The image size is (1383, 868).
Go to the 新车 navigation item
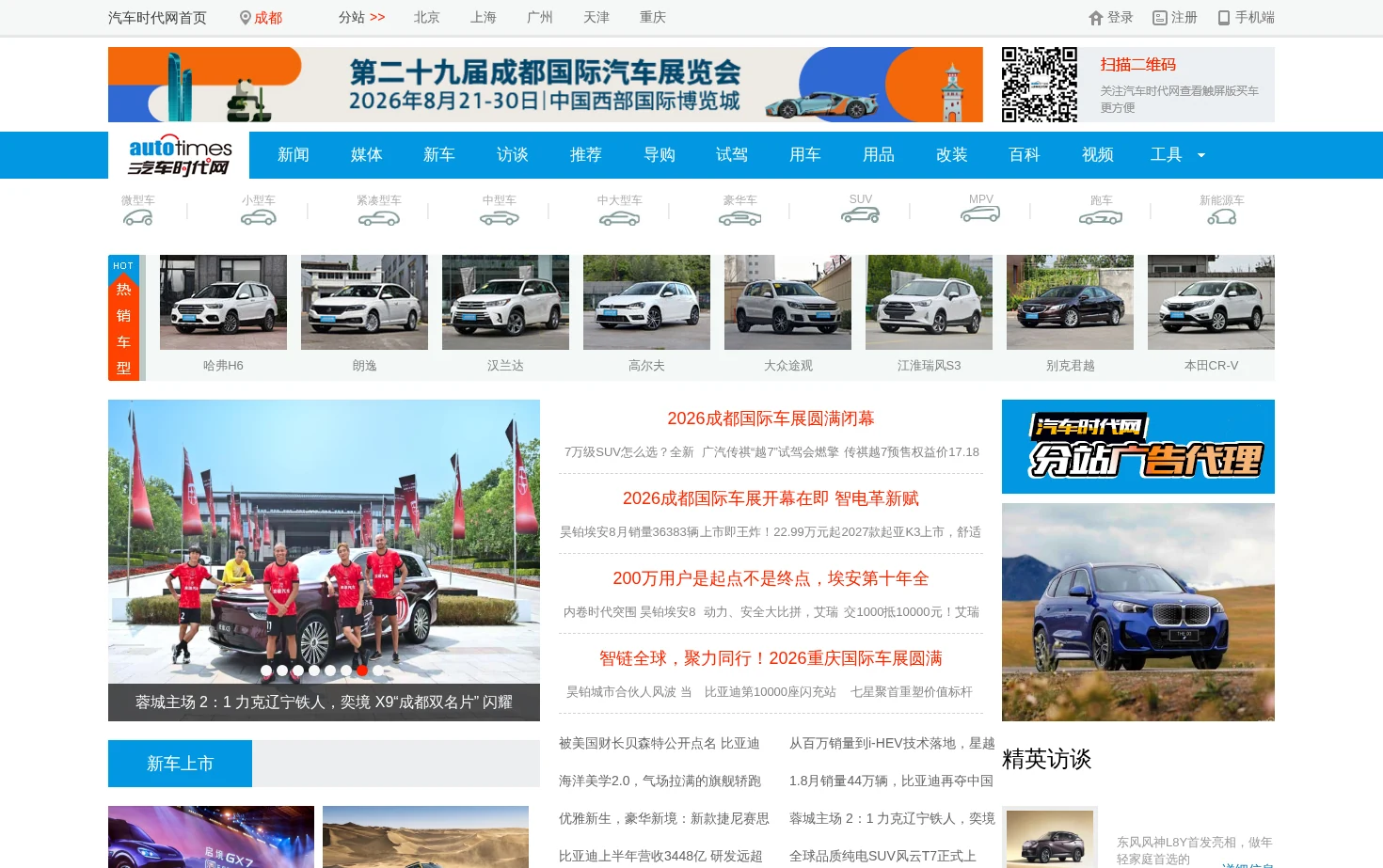pos(439,155)
